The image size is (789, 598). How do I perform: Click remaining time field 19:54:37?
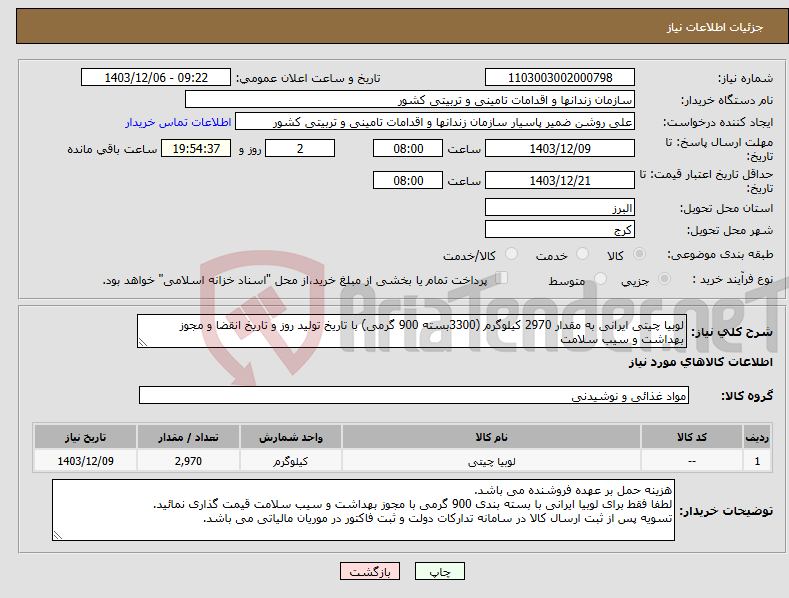click(196, 148)
